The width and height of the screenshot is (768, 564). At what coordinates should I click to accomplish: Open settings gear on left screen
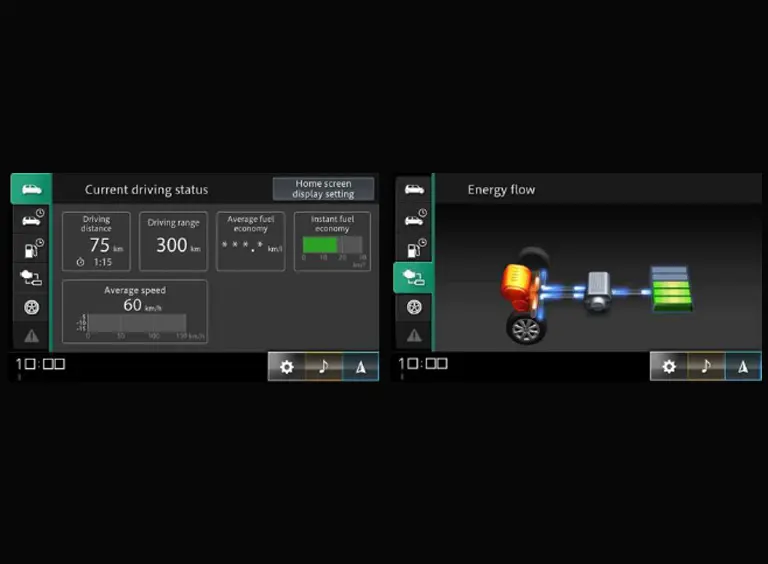pyautogui.click(x=287, y=366)
